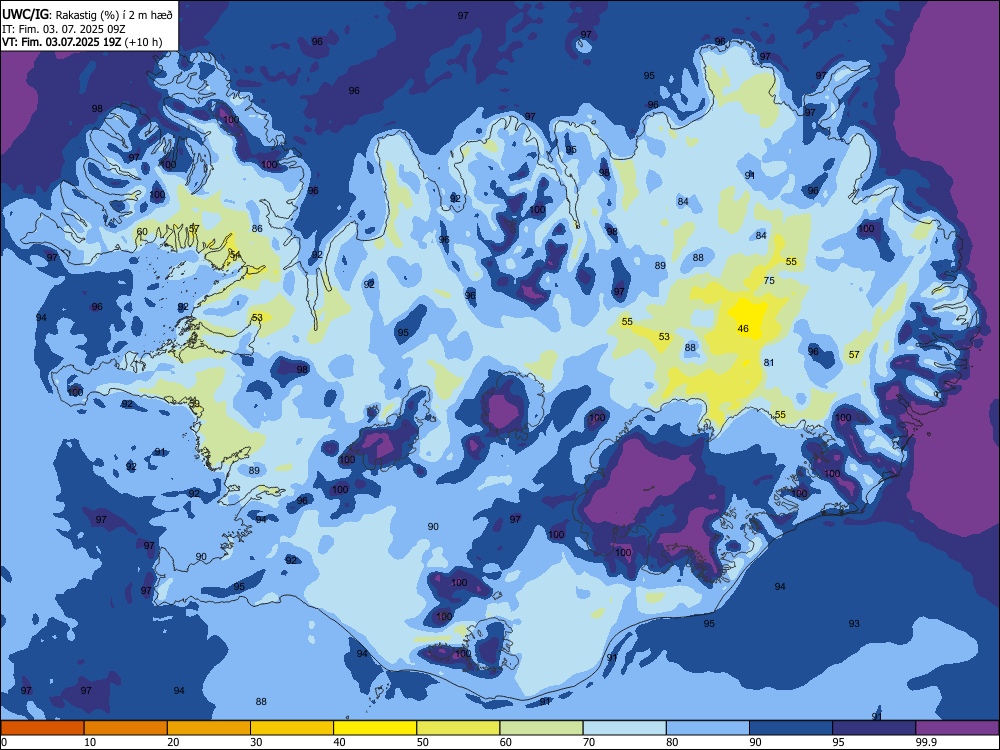Click the '75' humidity value
Screen dimensions: 1000x750
click(x=769, y=281)
